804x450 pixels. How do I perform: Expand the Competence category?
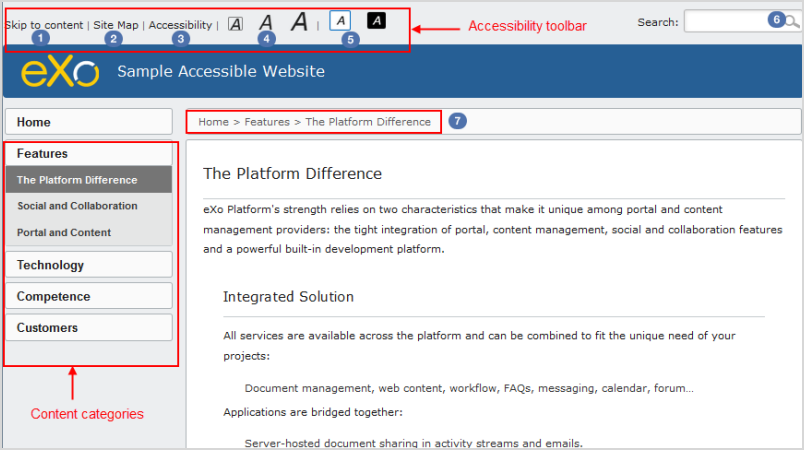pos(89,296)
